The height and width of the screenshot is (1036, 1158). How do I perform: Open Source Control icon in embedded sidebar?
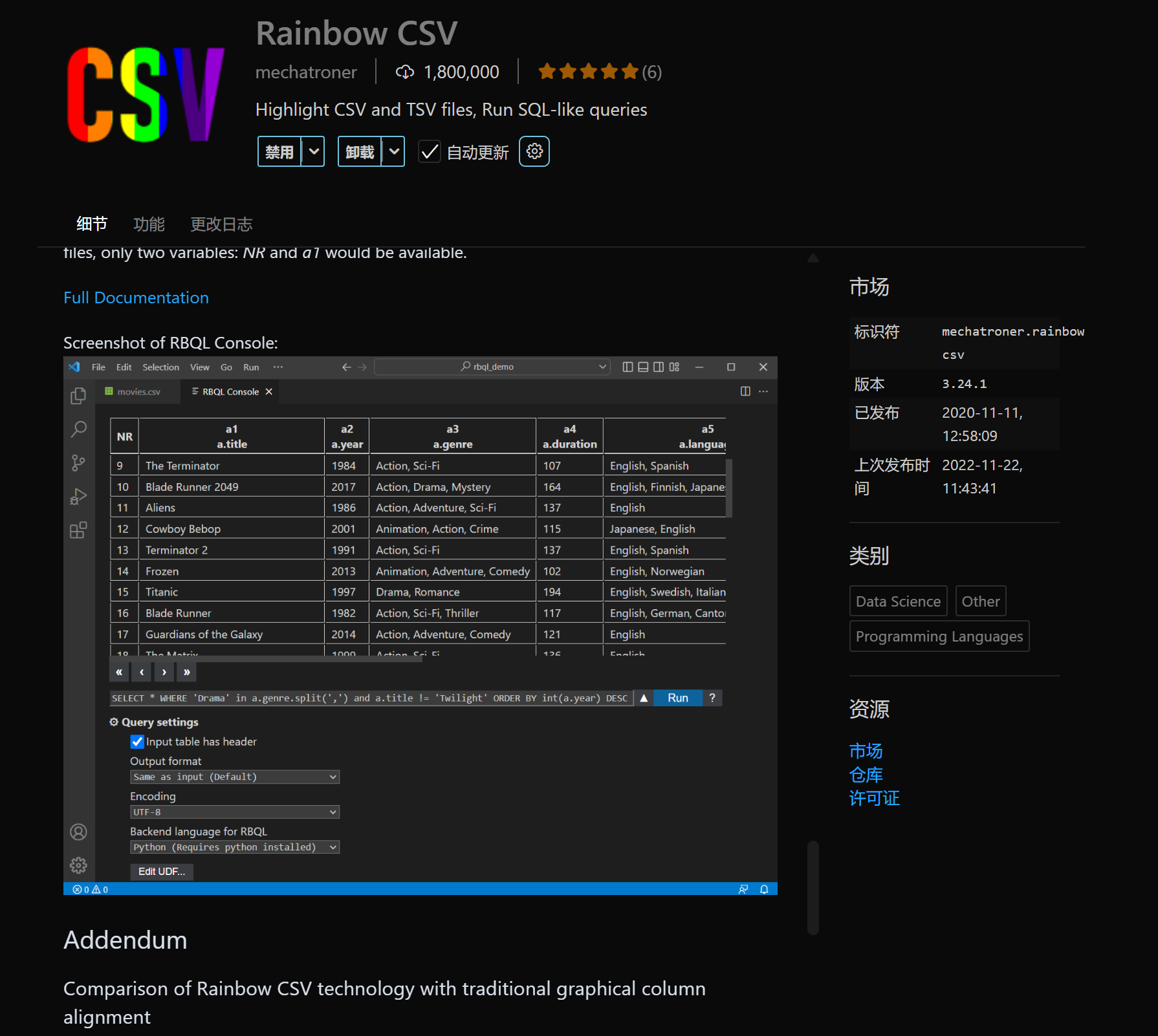coord(78,462)
